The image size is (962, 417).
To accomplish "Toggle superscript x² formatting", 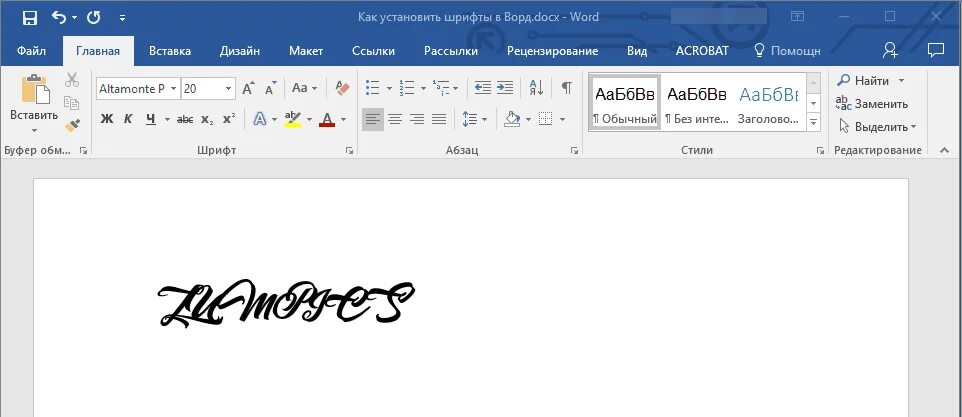I will click(x=229, y=119).
